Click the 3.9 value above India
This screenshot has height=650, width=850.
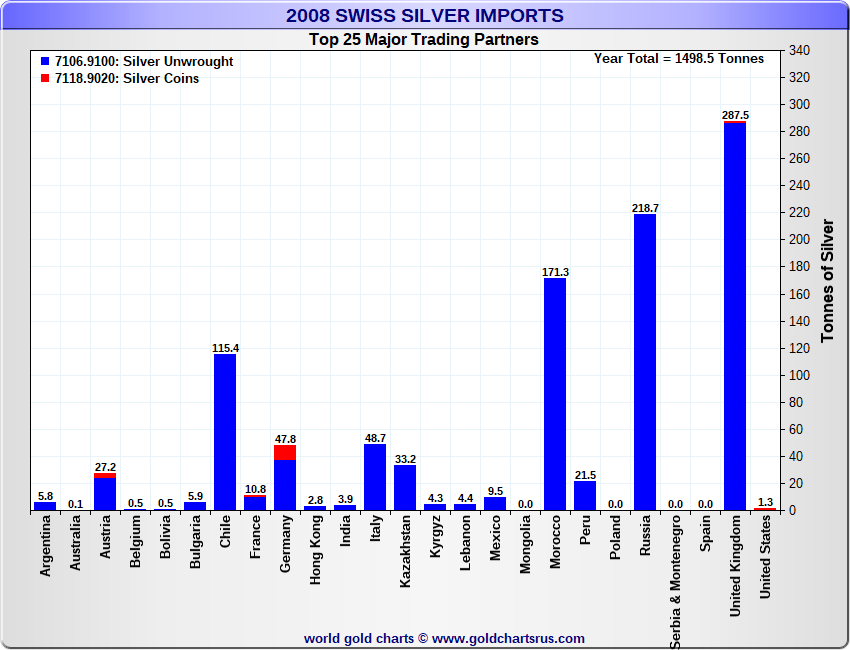(x=345, y=499)
